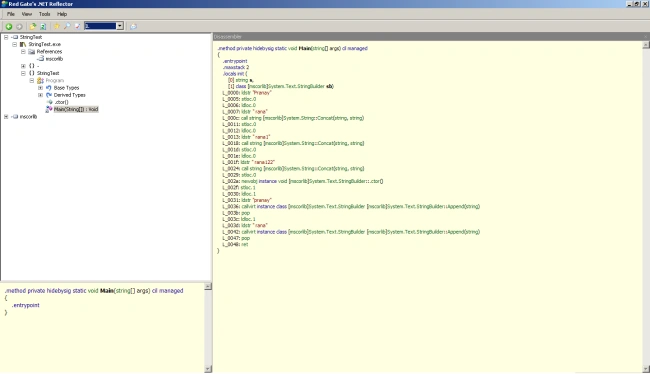The image size is (650, 374).
Task: Open the View menu
Action: click(x=27, y=14)
